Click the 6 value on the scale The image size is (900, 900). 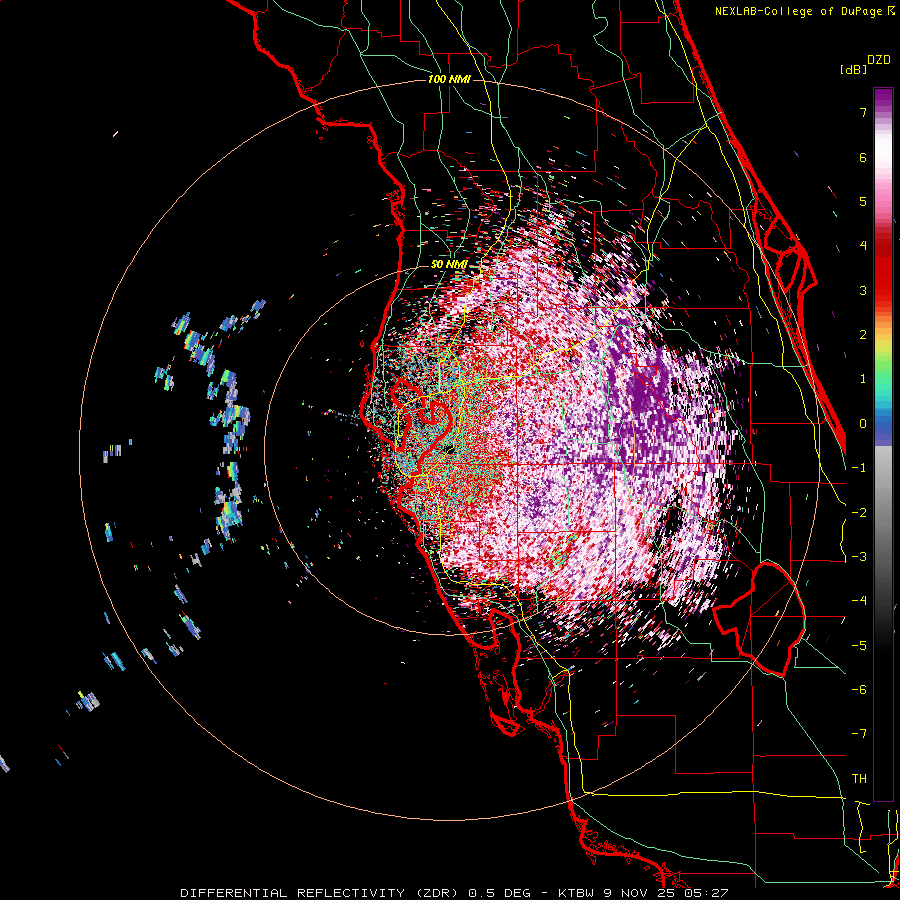click(x=863, y=157)
